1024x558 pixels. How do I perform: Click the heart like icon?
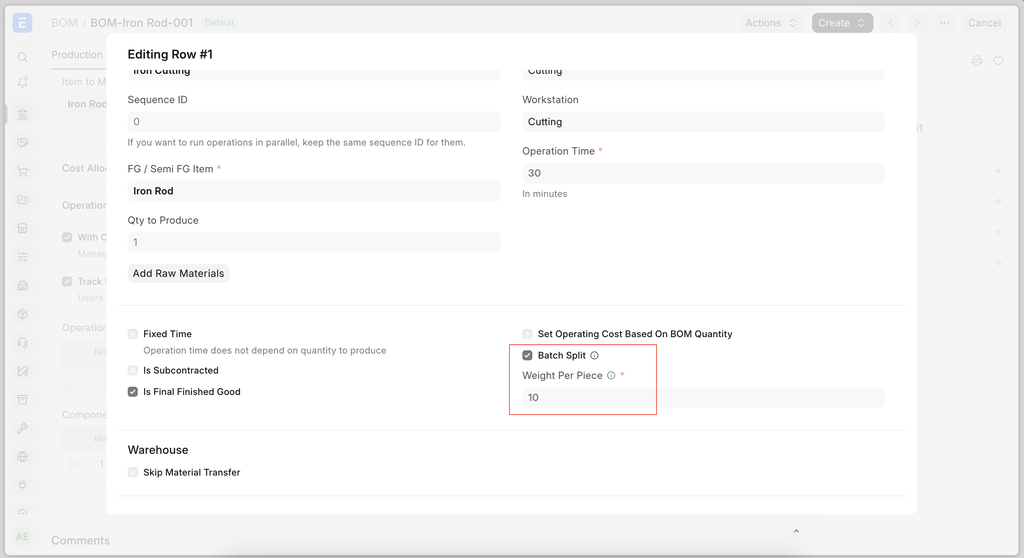pyautogui.click(x=998, y=61)
